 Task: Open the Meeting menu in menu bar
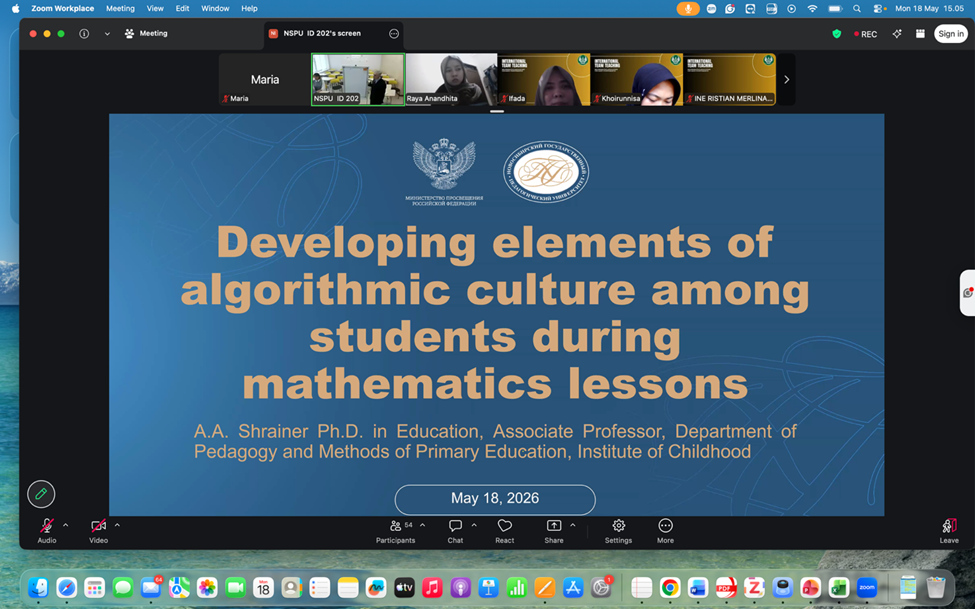click(120, 9)
